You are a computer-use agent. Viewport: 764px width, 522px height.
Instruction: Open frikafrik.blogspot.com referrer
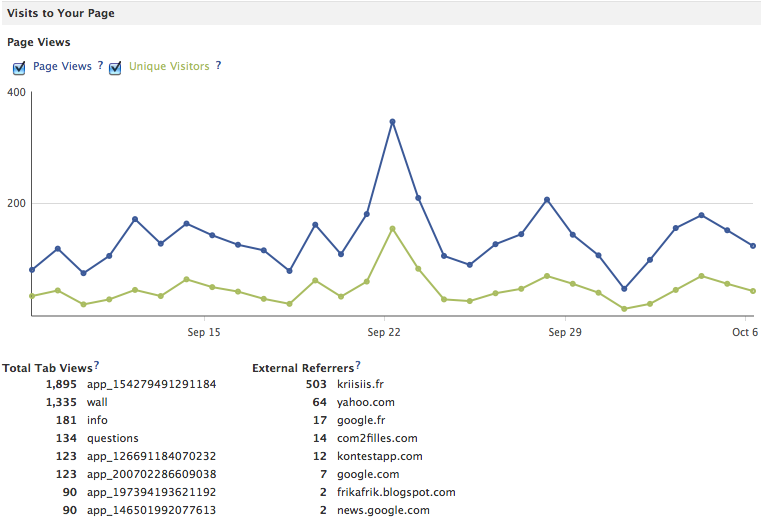pos(396,492)
